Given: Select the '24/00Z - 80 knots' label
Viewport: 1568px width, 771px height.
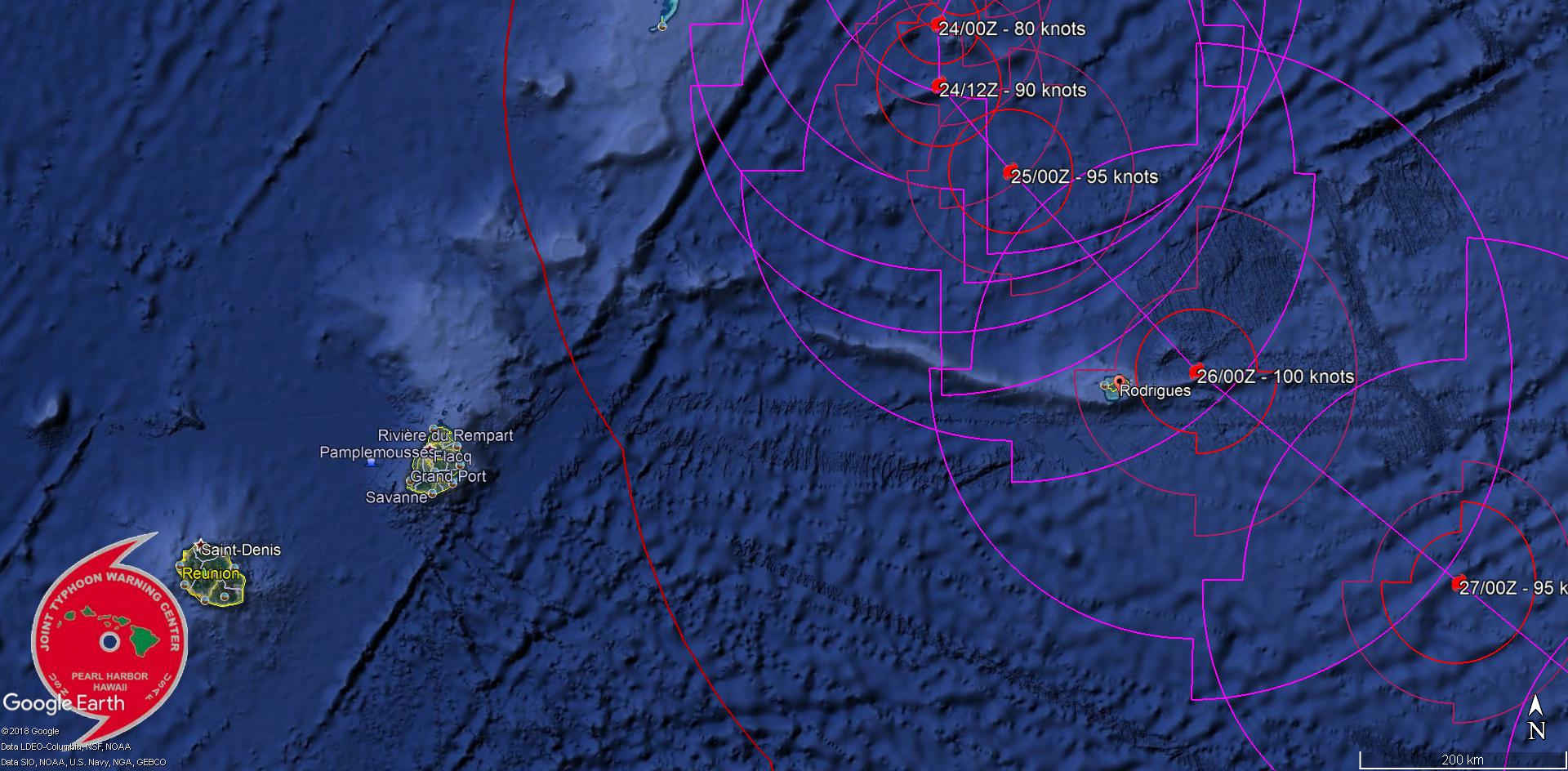Looking at the screenshot, I should [1012, 29].
